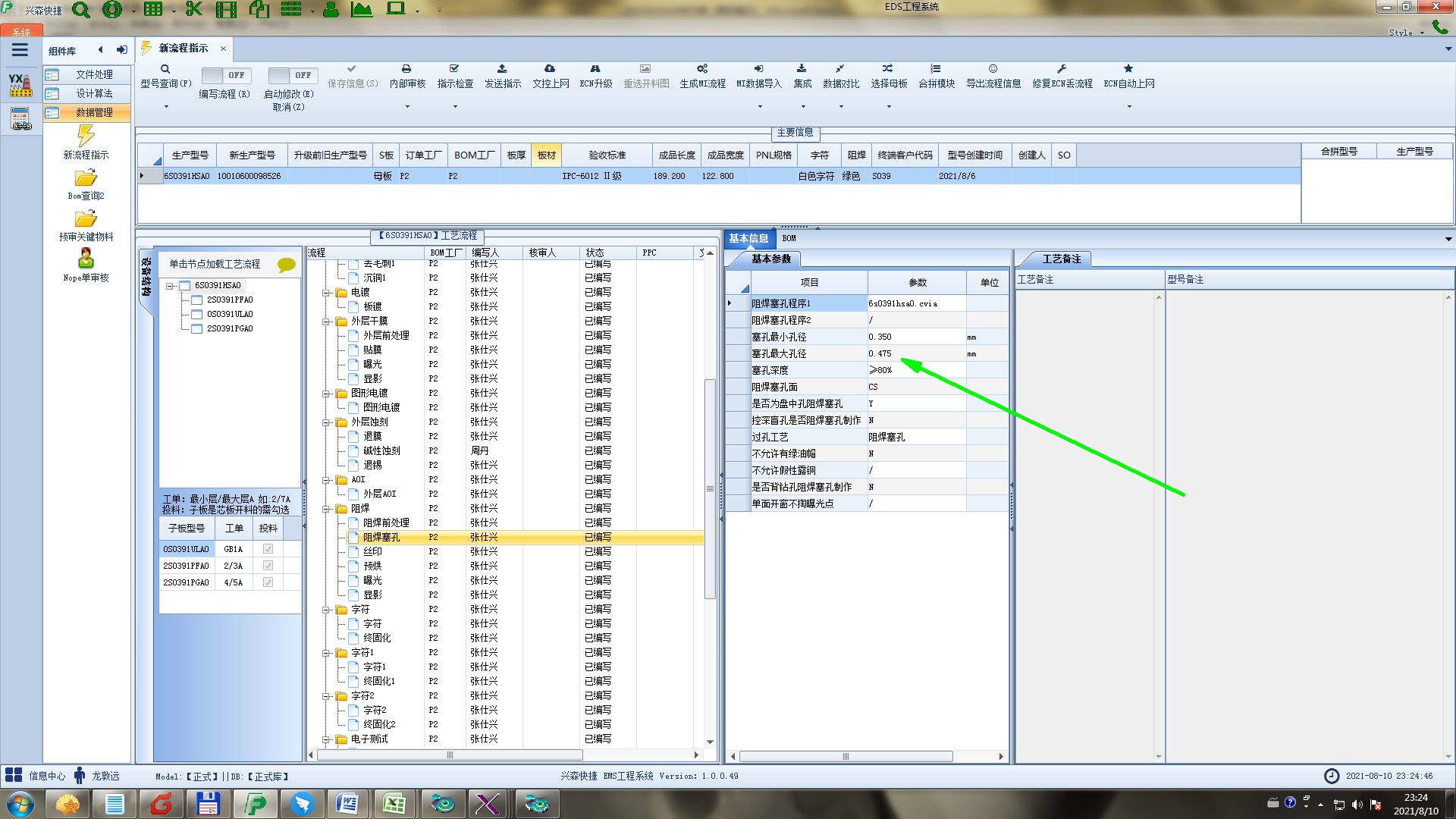1456x819 pixels.
Task: Click 发送指示 upload icon
Action: pyautogui.click(x=502, y=69)
